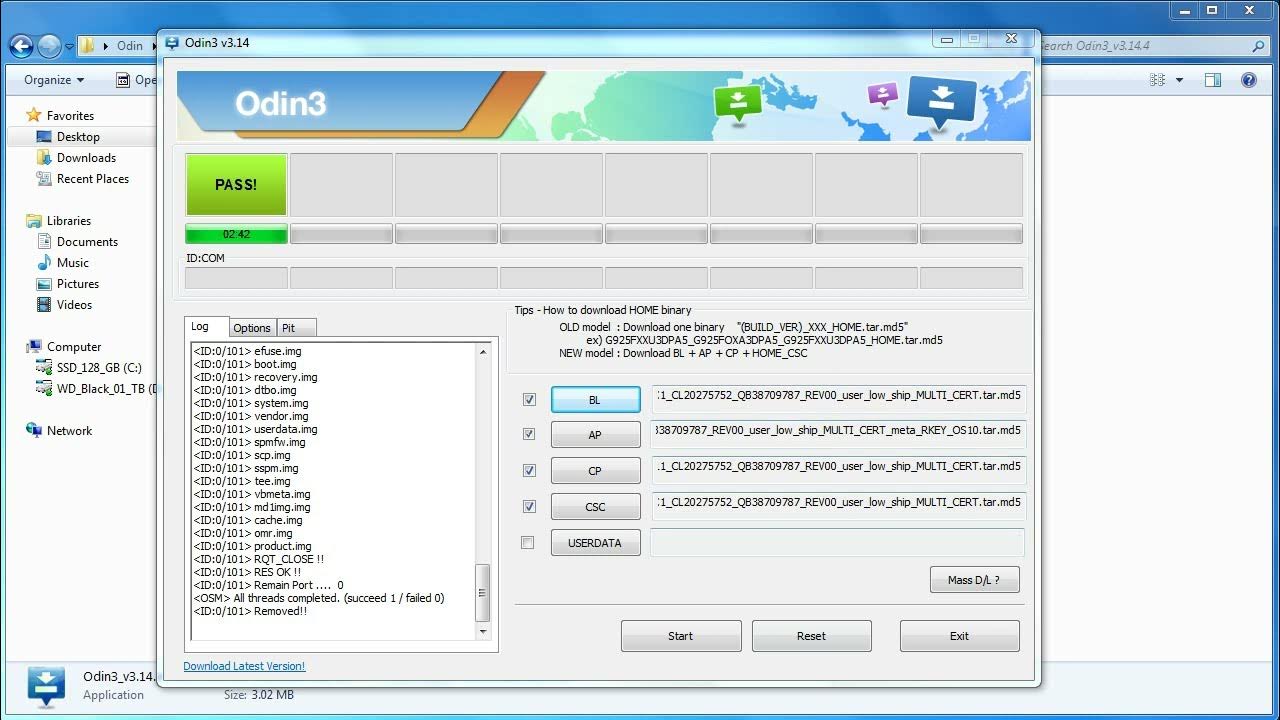1280x720 pixels.
Task: Click the Explorer Forward navigation arrow
Action: pos(49,46)
